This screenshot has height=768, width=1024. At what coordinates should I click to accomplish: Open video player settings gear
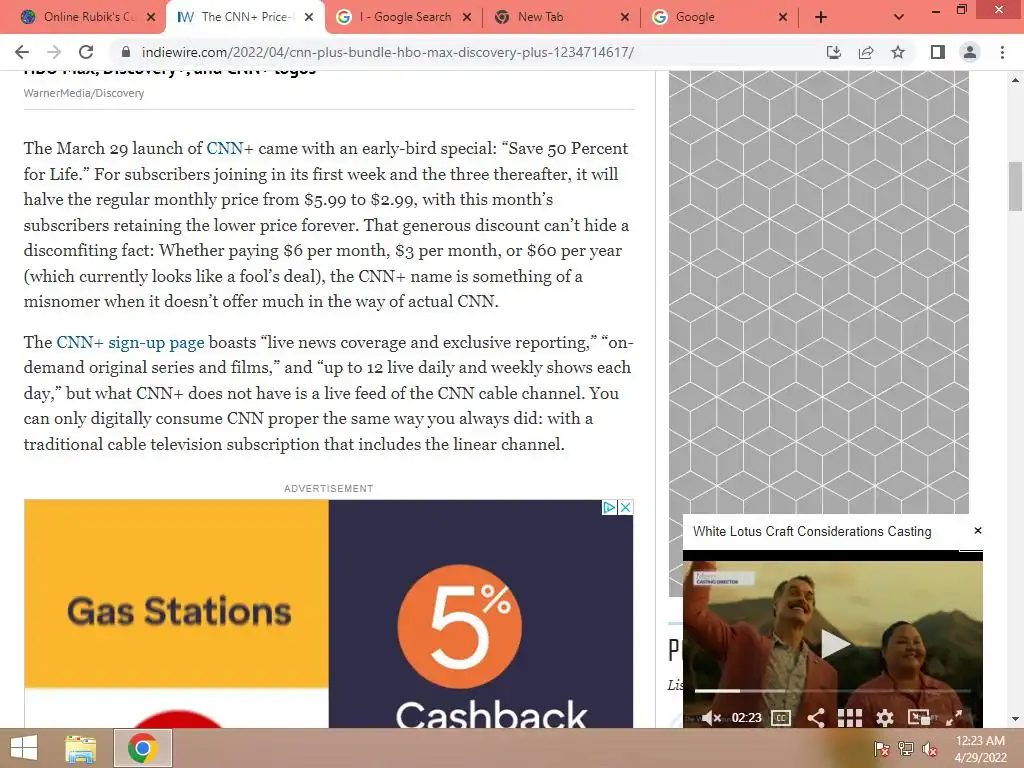point(885,718)
